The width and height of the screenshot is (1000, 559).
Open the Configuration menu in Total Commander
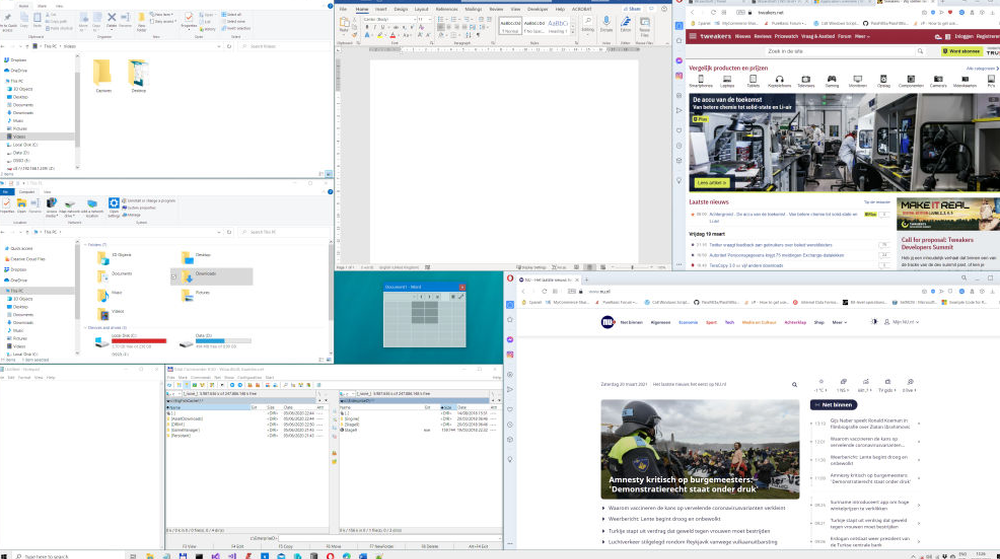pyautogui.click(x=249, y=377)
